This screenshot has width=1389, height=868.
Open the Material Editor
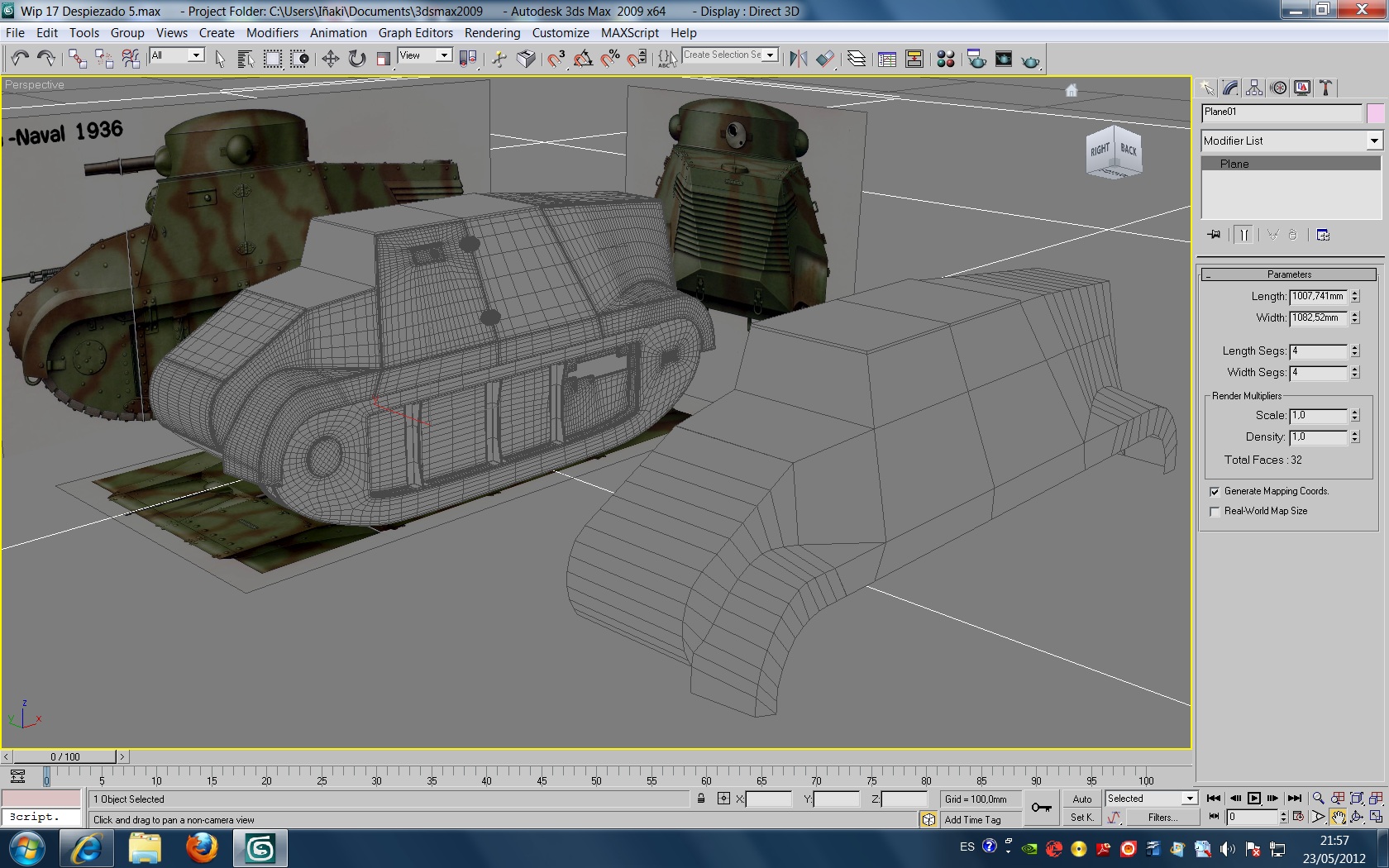pos(945,59)
